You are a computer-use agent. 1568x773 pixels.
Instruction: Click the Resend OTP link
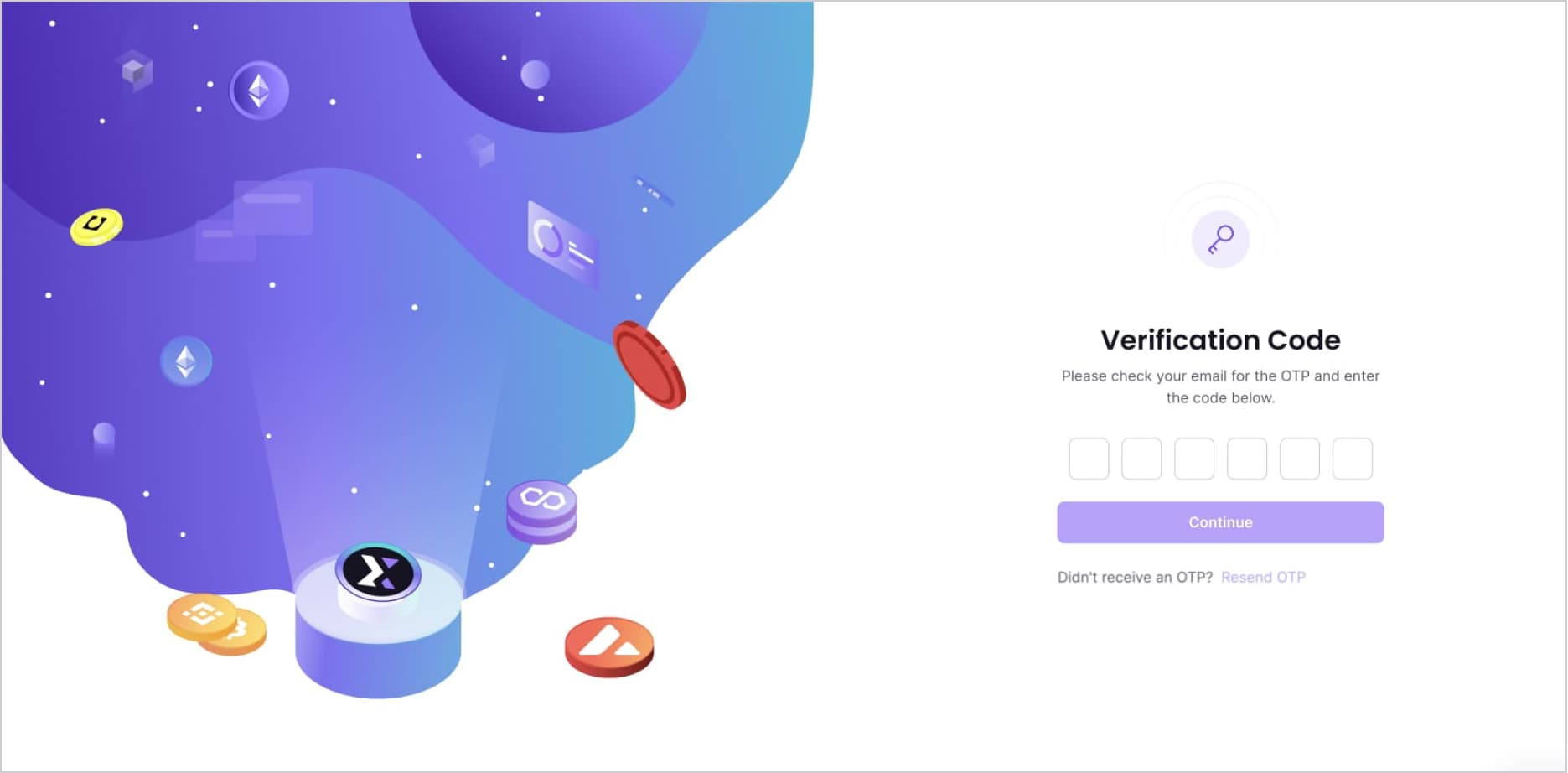pos(1263,577)
